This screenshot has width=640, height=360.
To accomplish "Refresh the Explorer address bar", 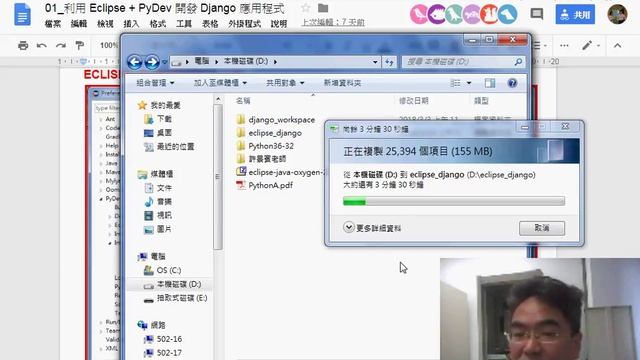I will coord(389,62).
